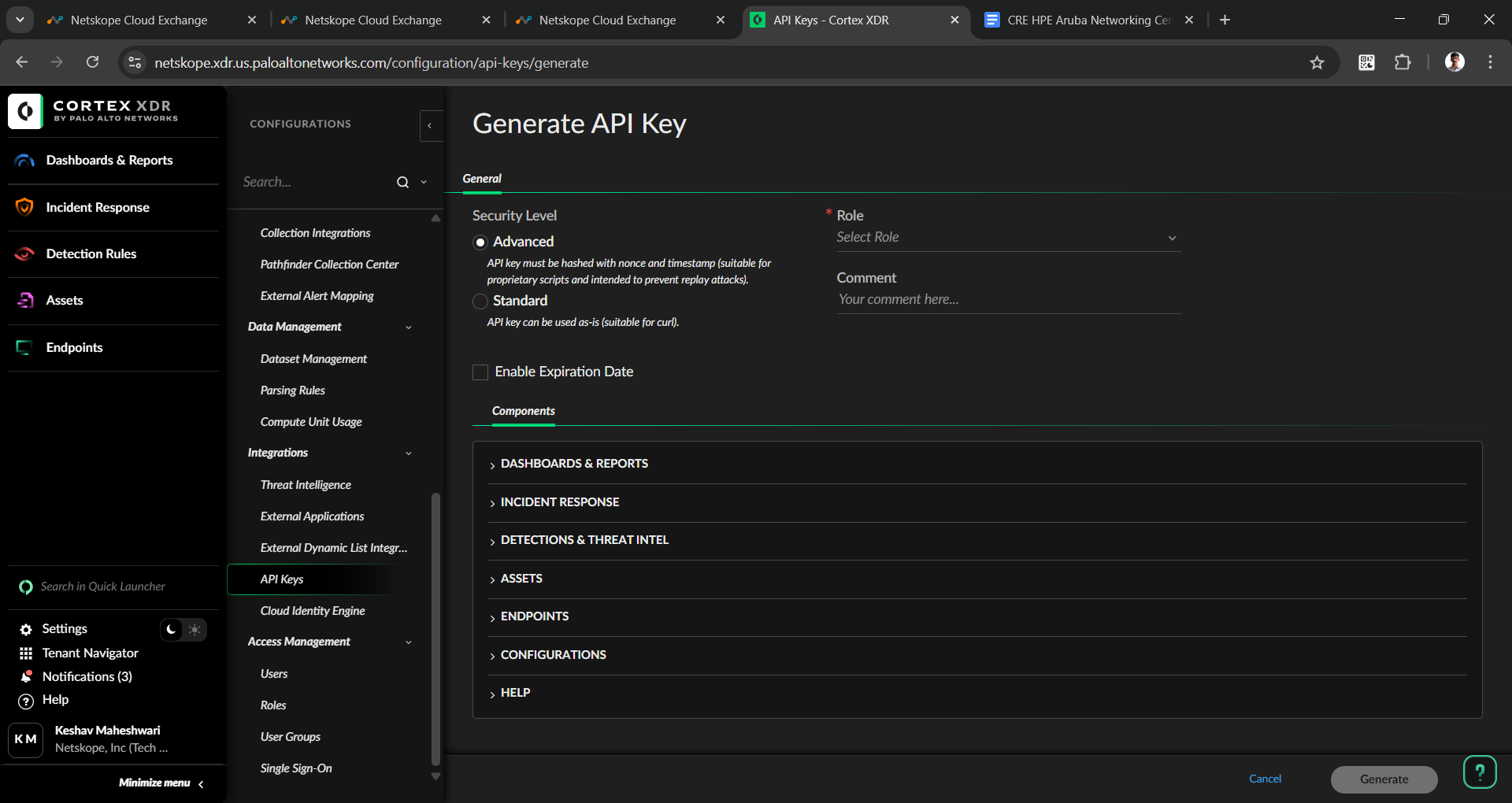Select the Standard security level radio button
The image size is (1512, 803).
480,302
